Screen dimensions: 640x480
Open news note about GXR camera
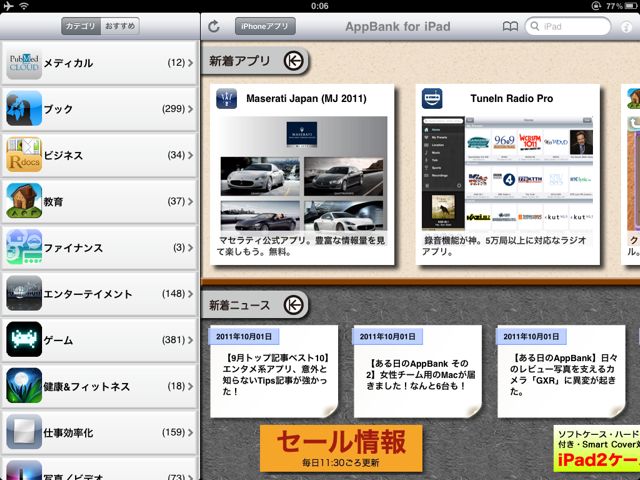(561, 371)
